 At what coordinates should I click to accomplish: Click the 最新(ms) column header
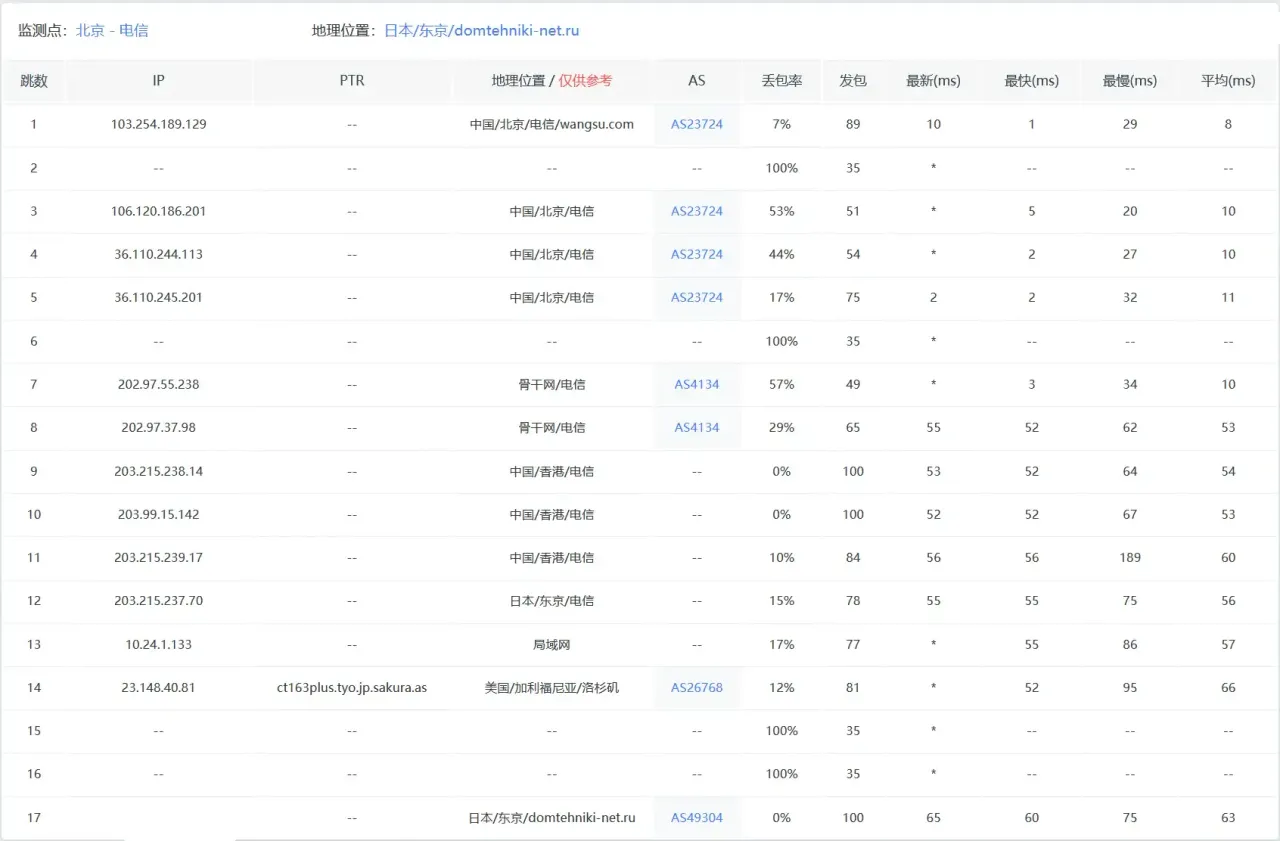click(933, 81)
